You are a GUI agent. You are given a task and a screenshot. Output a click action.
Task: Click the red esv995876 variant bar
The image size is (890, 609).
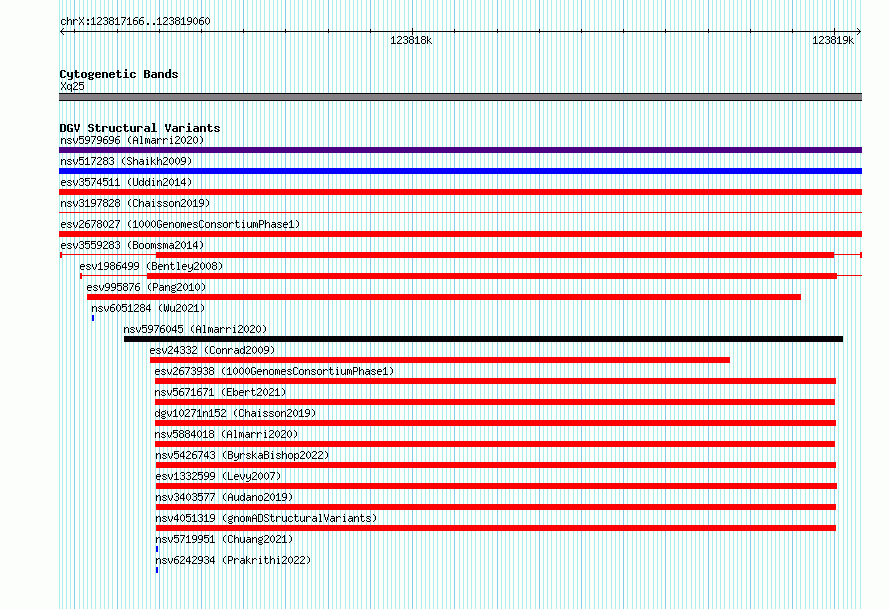444,297
